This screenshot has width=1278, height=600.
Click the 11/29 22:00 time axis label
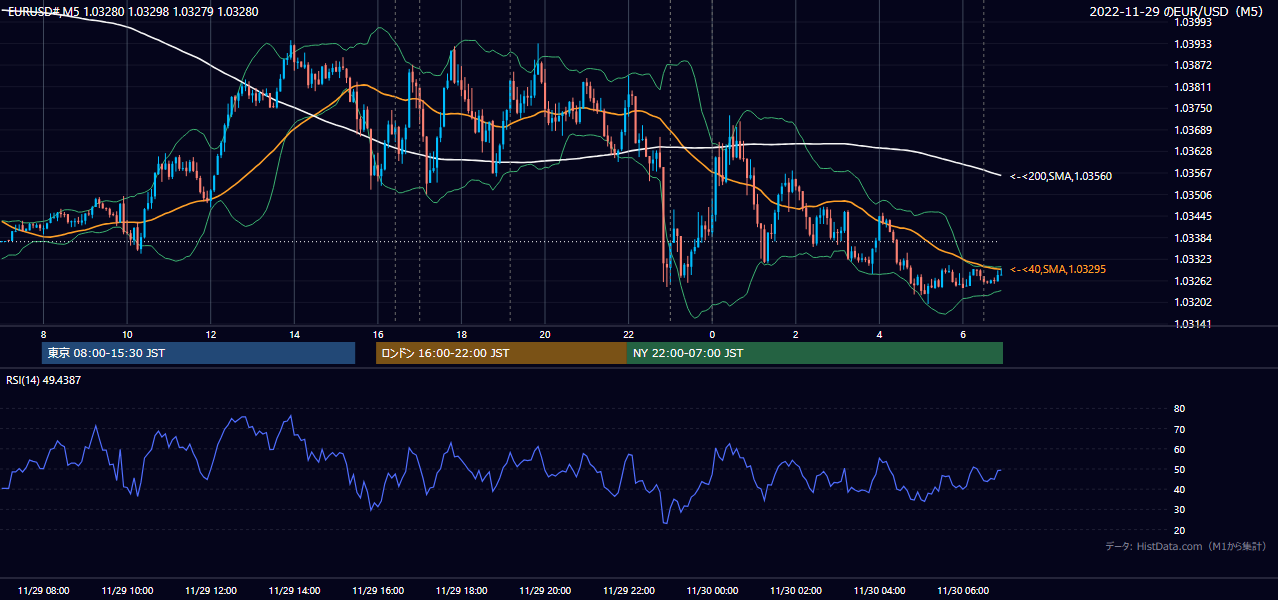(x=628, y=591)
